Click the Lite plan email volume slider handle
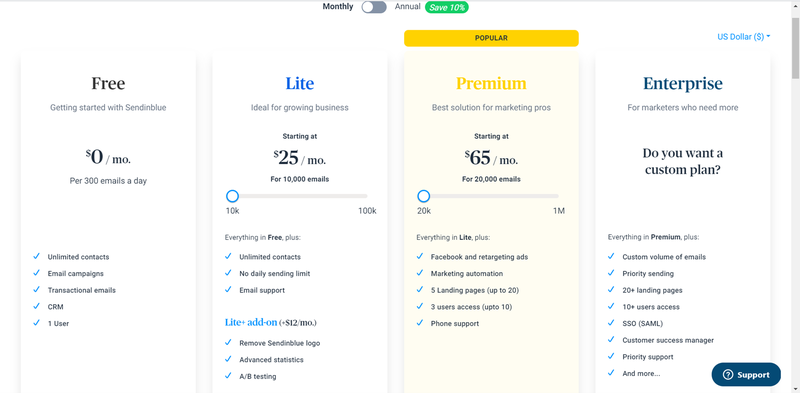This screenshot has width=800, height=393. point(232,196)
